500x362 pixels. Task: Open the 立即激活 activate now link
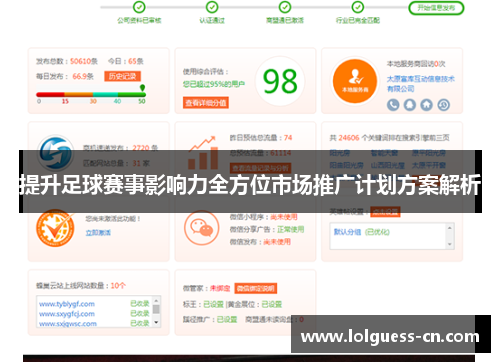point(98,232)
